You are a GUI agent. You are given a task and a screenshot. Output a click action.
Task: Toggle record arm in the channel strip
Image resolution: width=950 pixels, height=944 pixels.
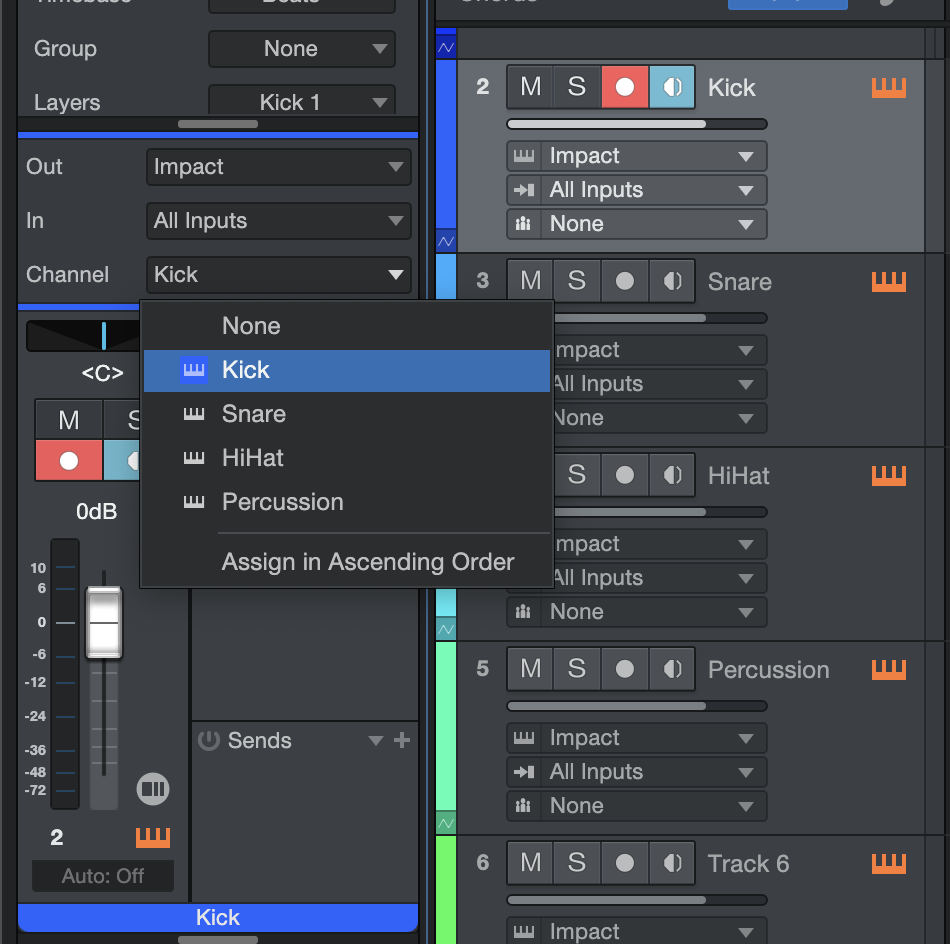coord(68,460)
